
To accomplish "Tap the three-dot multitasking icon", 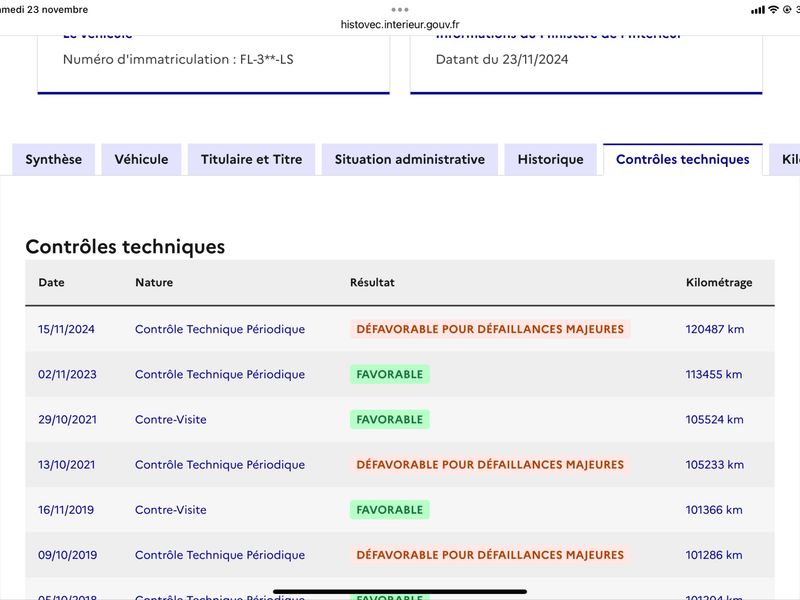I will tap(399, 10).
